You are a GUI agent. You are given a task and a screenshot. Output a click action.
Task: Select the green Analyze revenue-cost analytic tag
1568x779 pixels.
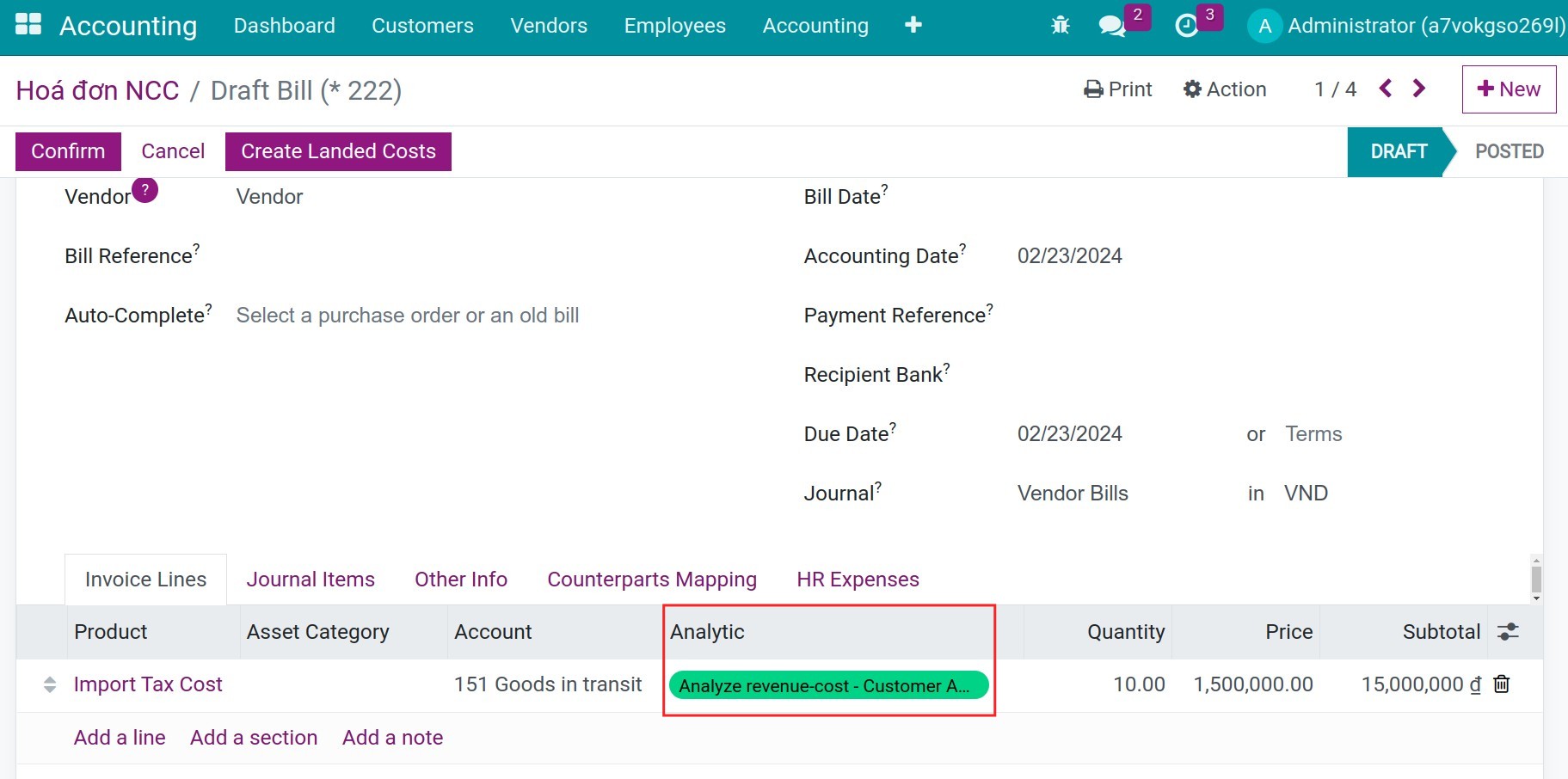coord(828,685)
